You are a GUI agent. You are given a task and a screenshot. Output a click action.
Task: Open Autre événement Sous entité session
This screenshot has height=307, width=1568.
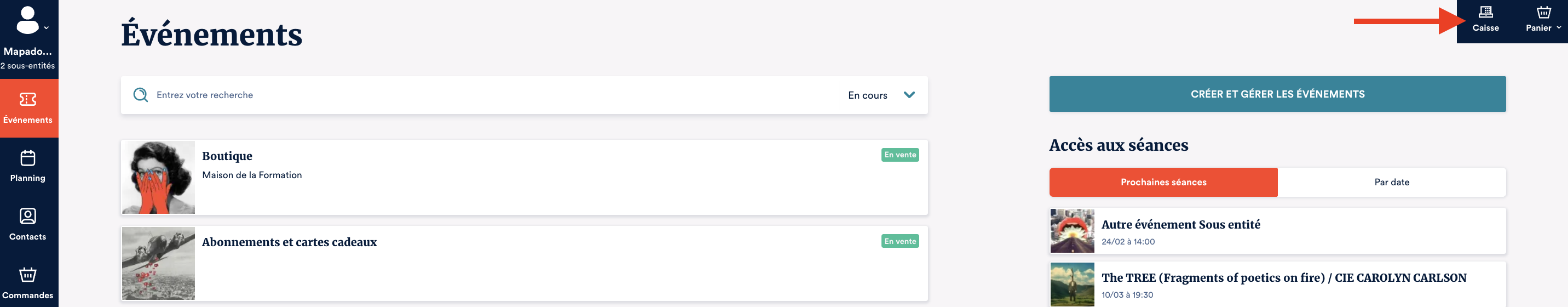(x=1180, y=225)
